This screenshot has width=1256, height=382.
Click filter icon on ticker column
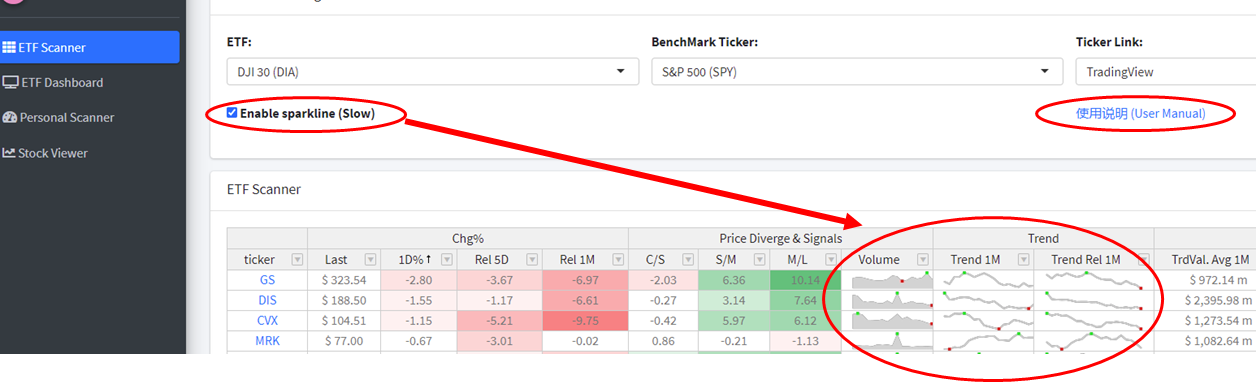[297, 259]
